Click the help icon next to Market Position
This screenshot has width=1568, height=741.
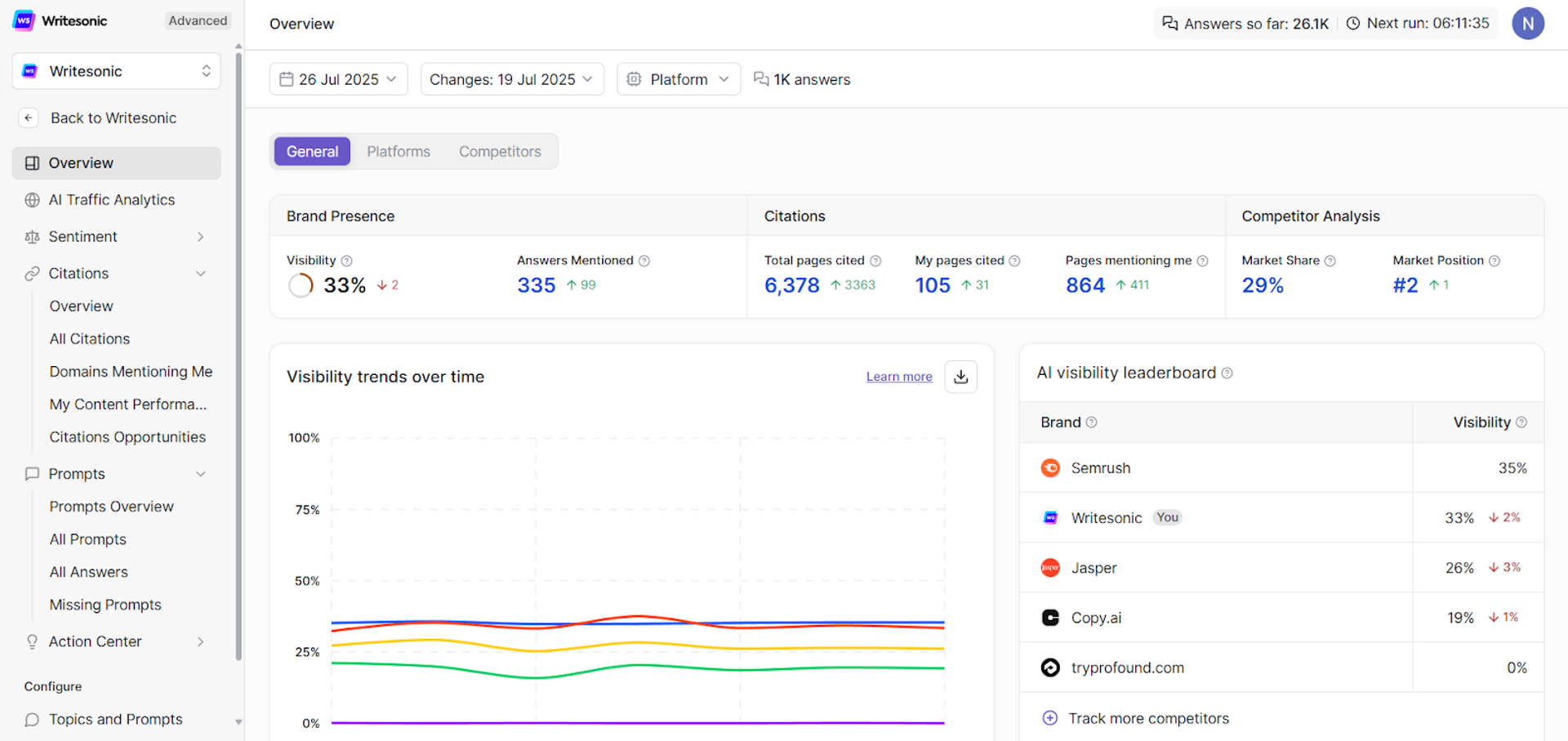point(1494,261)
